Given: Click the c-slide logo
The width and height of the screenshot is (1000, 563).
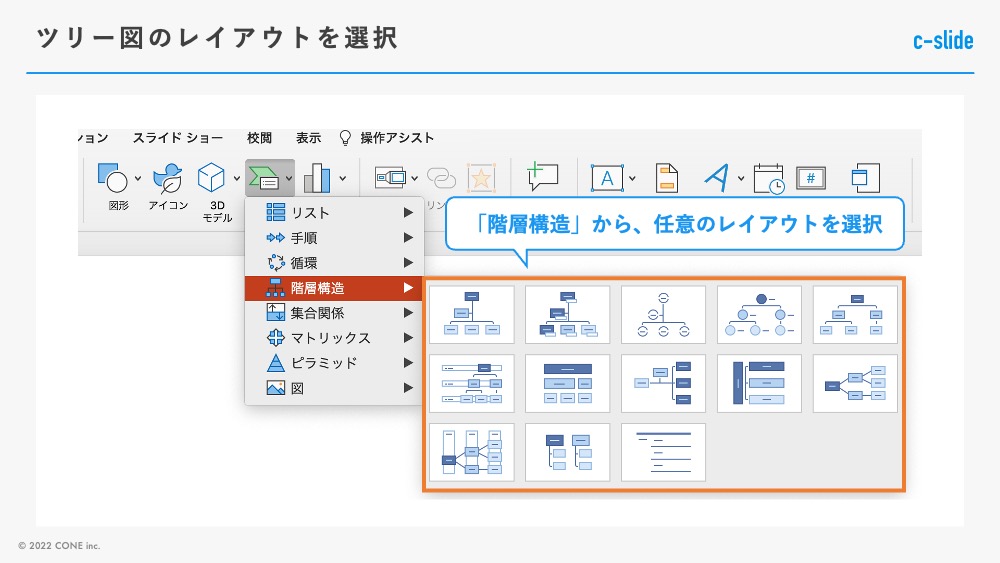Looking at the screenshot, I should click(943, 40).
